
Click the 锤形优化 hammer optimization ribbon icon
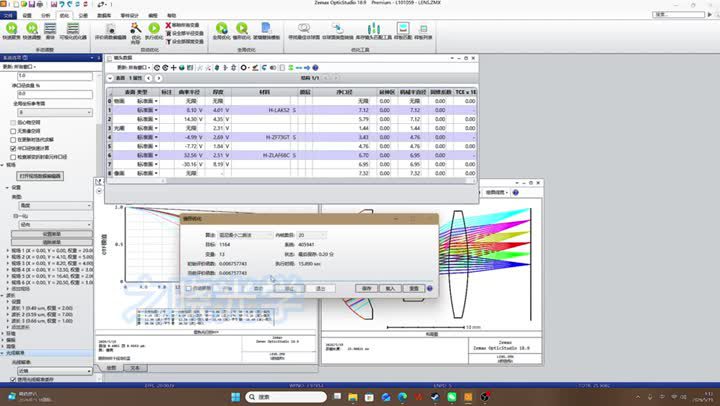(242, 28)
